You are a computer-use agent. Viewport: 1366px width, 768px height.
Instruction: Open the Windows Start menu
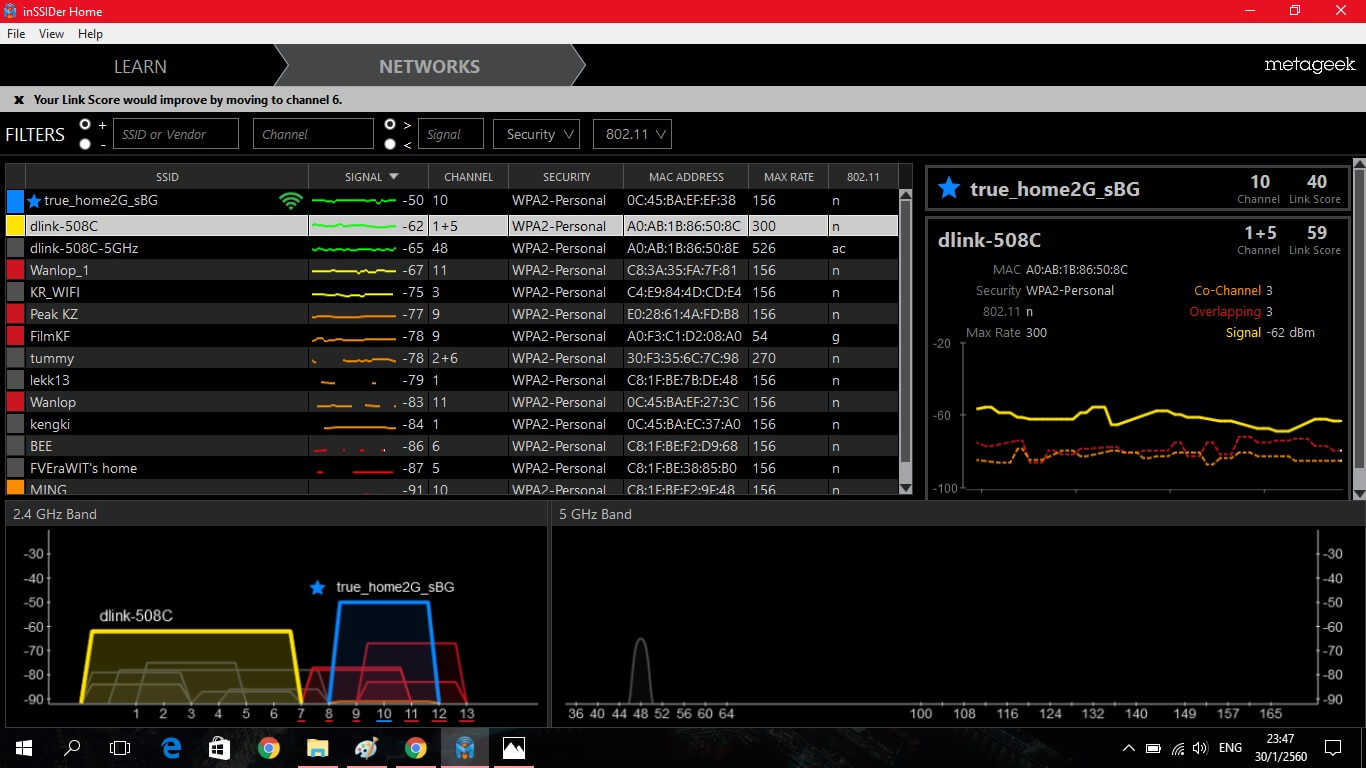pos(24,747)
